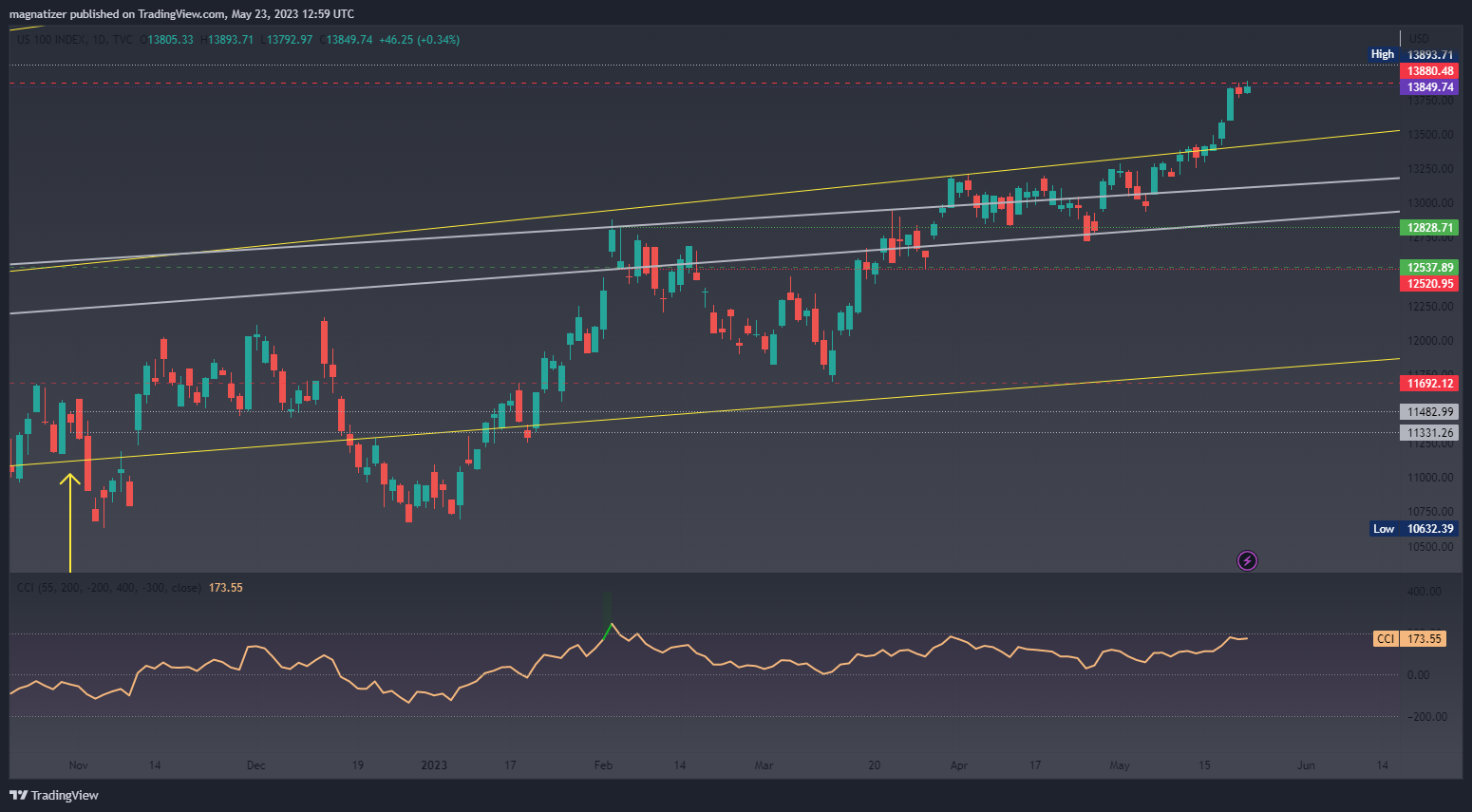Screen dimensions: 1472x812
Task: Click the orange CCI value tag
Action: [x=1409, y=639]
